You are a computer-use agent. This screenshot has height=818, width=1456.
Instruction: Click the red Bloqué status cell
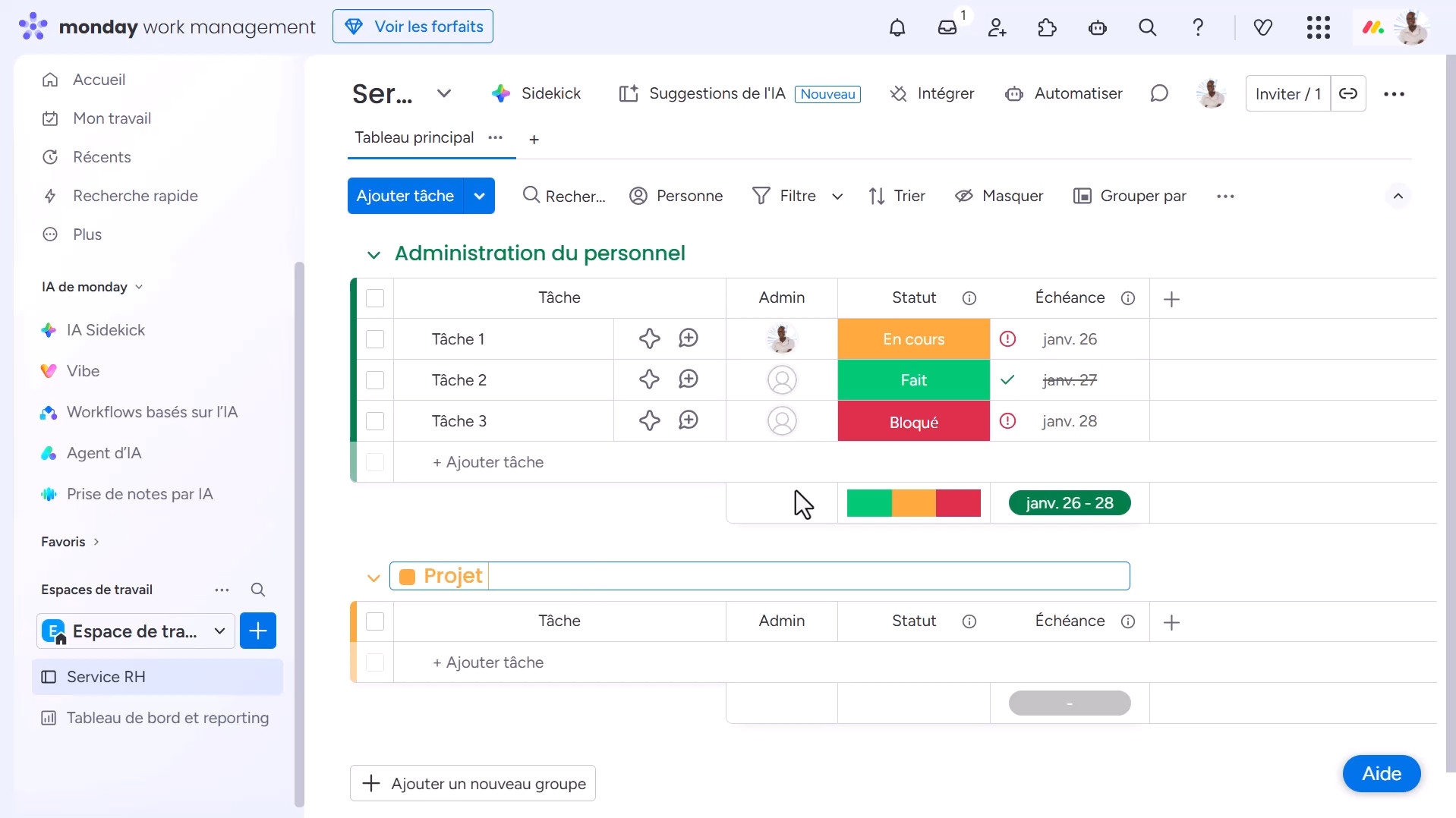[x=913, y=421]
